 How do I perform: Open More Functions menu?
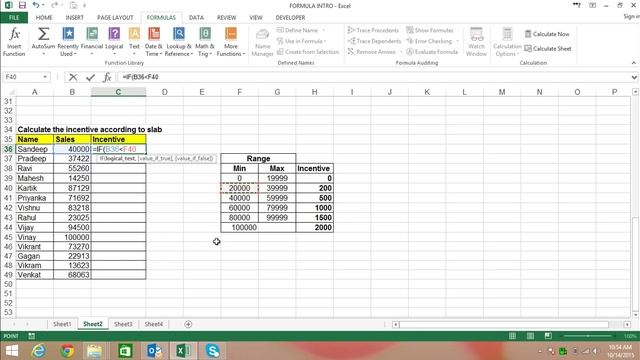point(231,42)
